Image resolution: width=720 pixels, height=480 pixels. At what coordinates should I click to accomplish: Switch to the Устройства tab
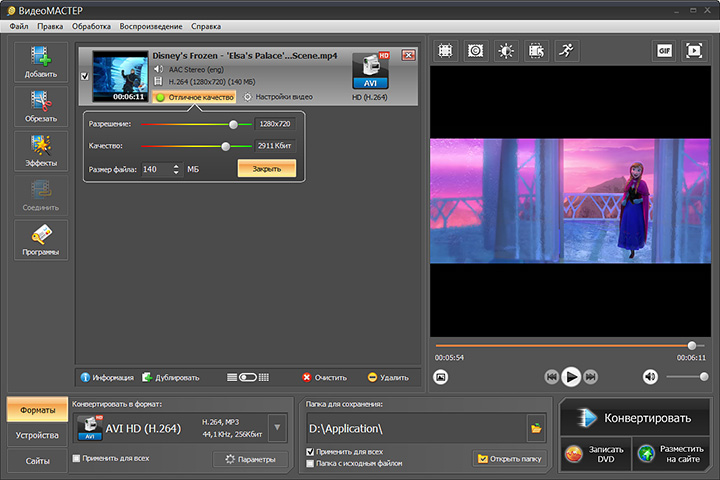click(37, 435)
